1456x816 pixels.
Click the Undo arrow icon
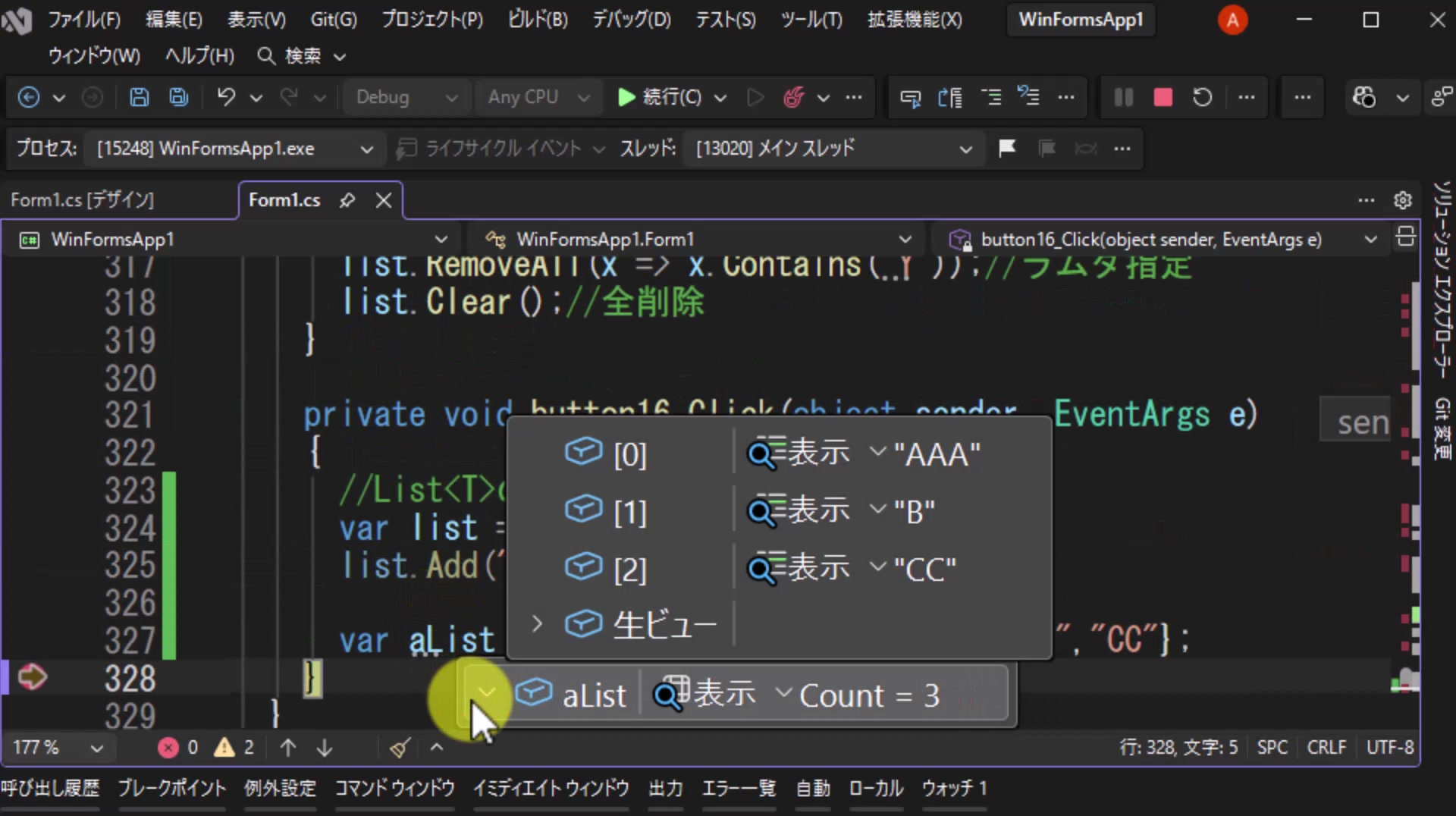coord(226,97)
